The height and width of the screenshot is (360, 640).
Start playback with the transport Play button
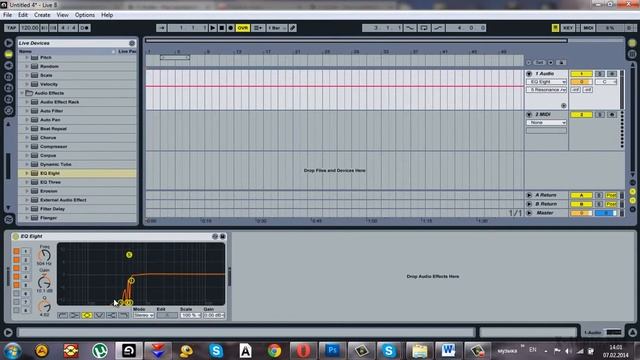[x=213, y=28]
